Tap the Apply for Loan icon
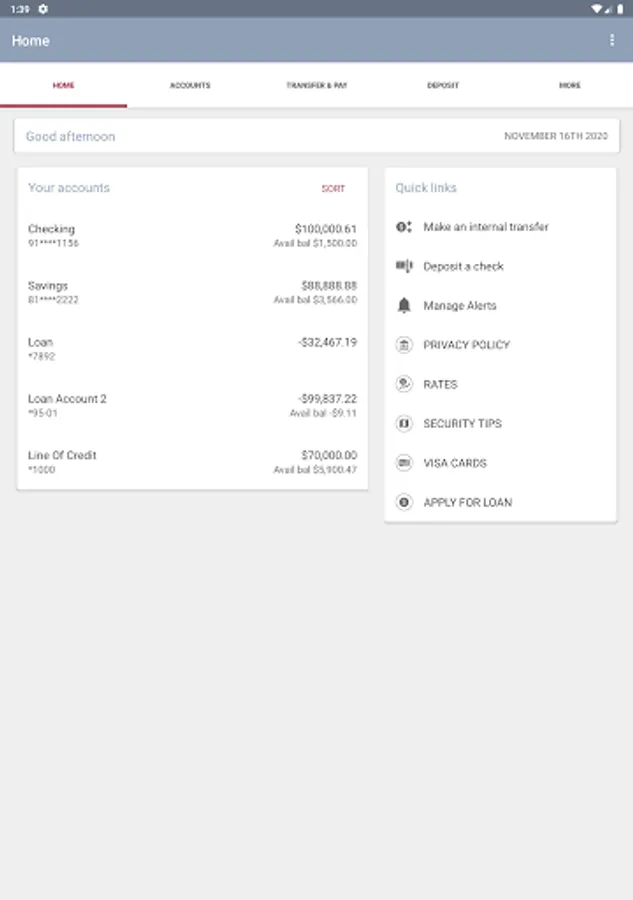633x900 pixels. tap(404, 502)
